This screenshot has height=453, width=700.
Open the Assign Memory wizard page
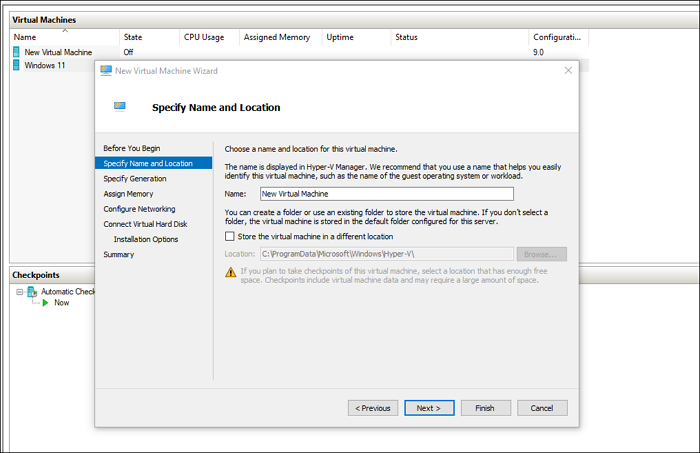128,194
